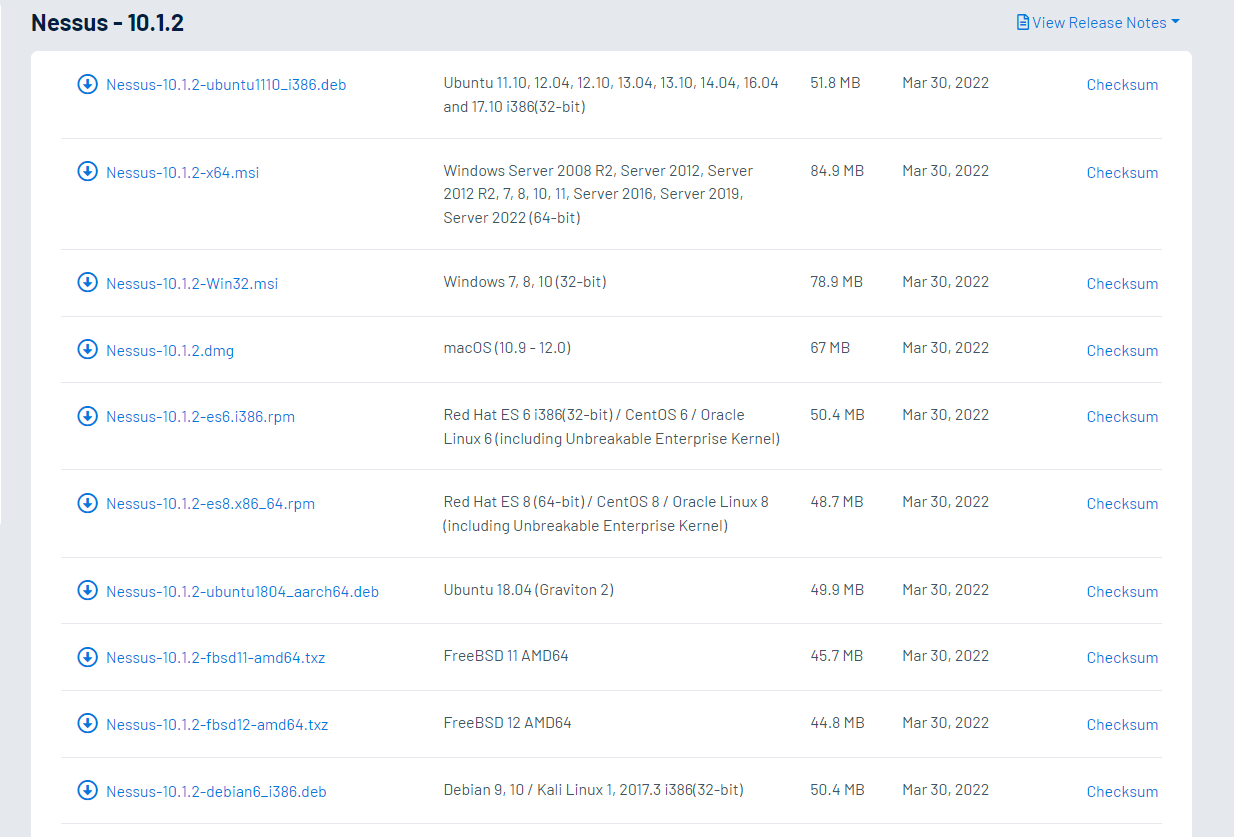Open Checksum for the Win32.msi row
Viewport: 1234px width, 837px height.
pyautogui.click(x=1122, y=284)
